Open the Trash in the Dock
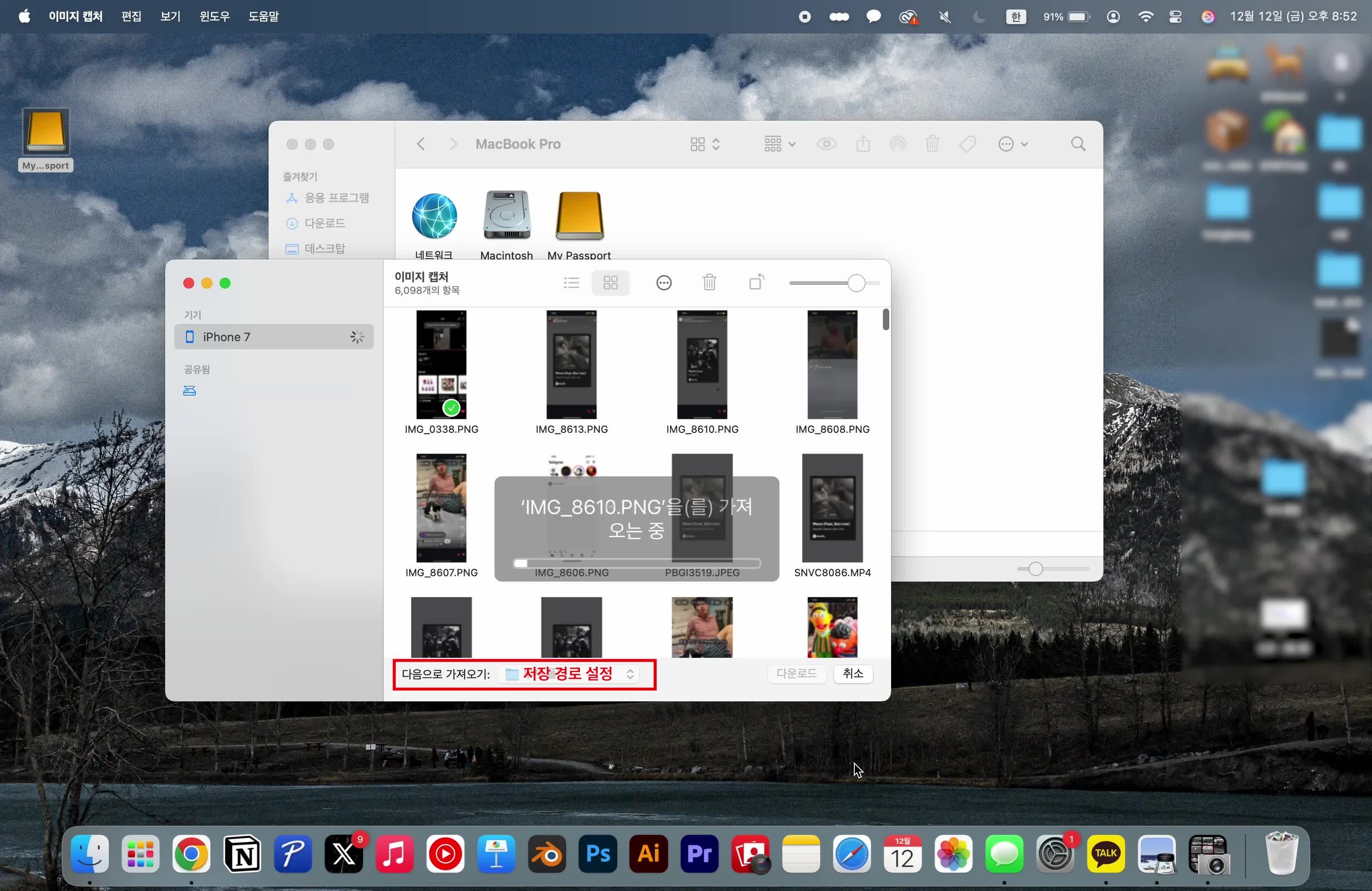Viewport: 1372px width, 891px height. coord(1282,854)
